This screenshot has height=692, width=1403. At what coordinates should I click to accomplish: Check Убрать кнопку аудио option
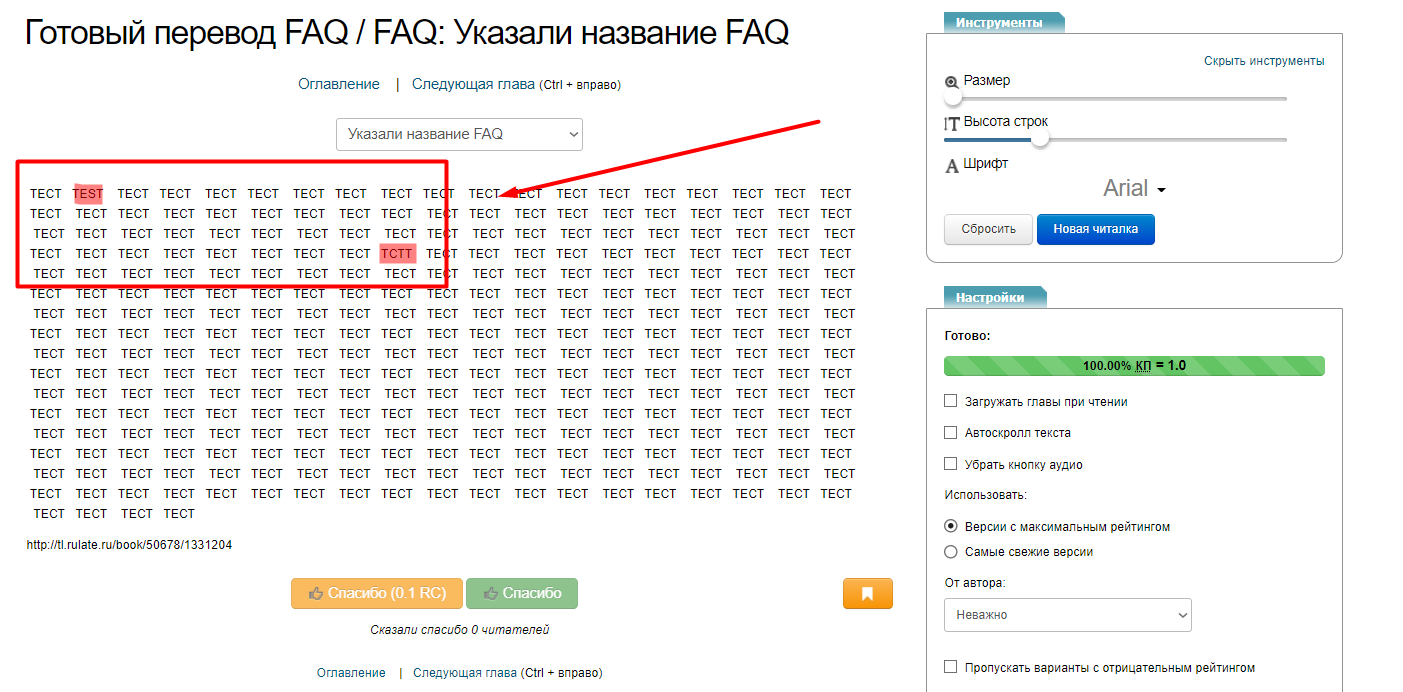pyautogui.click(x=951, y=464)
